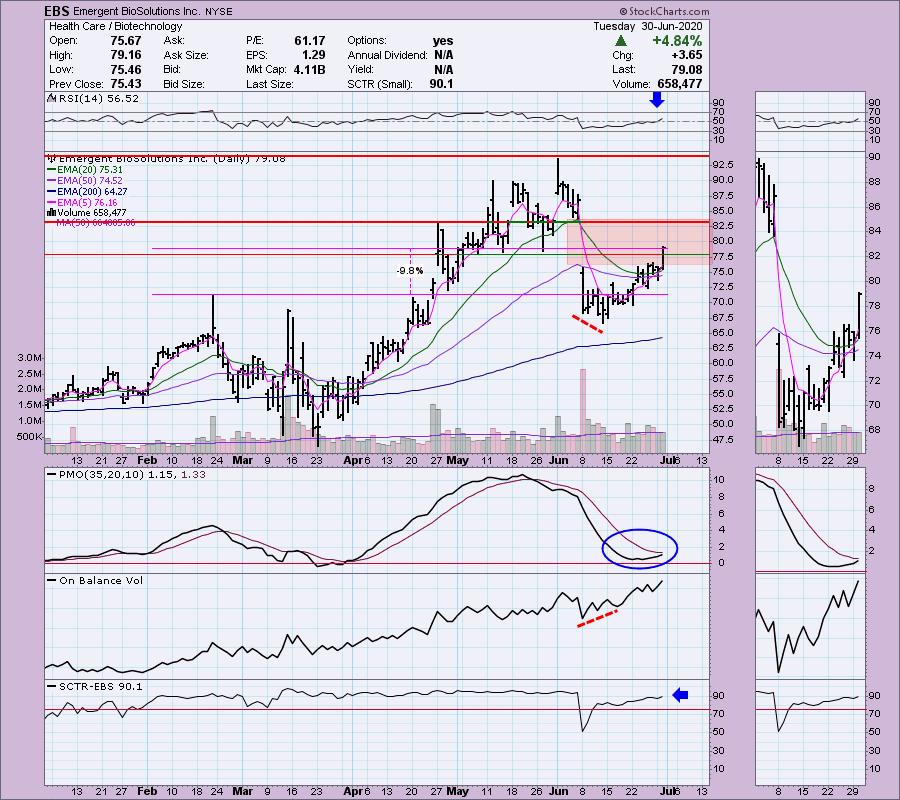Click the 3.0M volume axis label
Image resolution: width=900 pixels, height=800 pixels.
(30, 358)
